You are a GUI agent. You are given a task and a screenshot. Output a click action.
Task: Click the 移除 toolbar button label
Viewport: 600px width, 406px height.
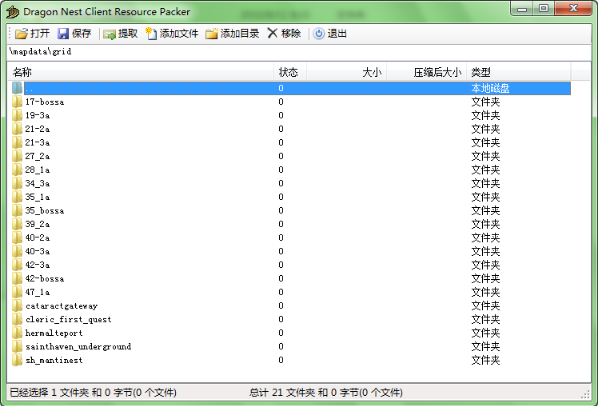pyautogui.click(x=291, y=34)
